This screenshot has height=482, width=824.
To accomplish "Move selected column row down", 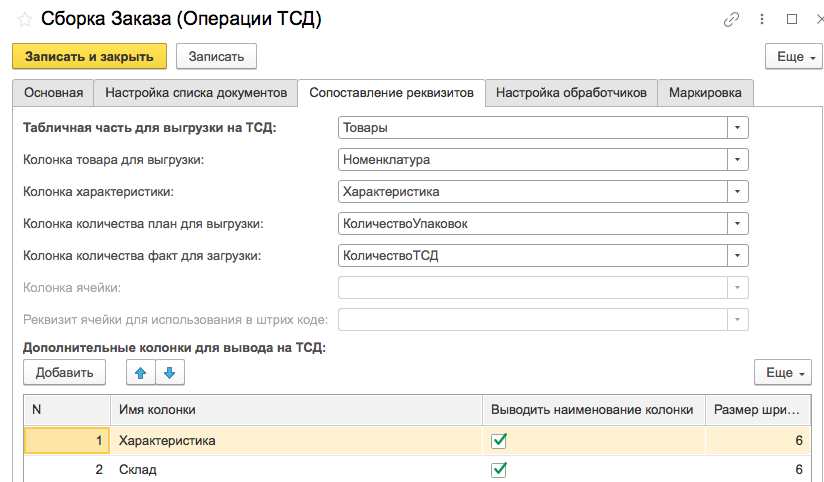I will click(170, 373).
